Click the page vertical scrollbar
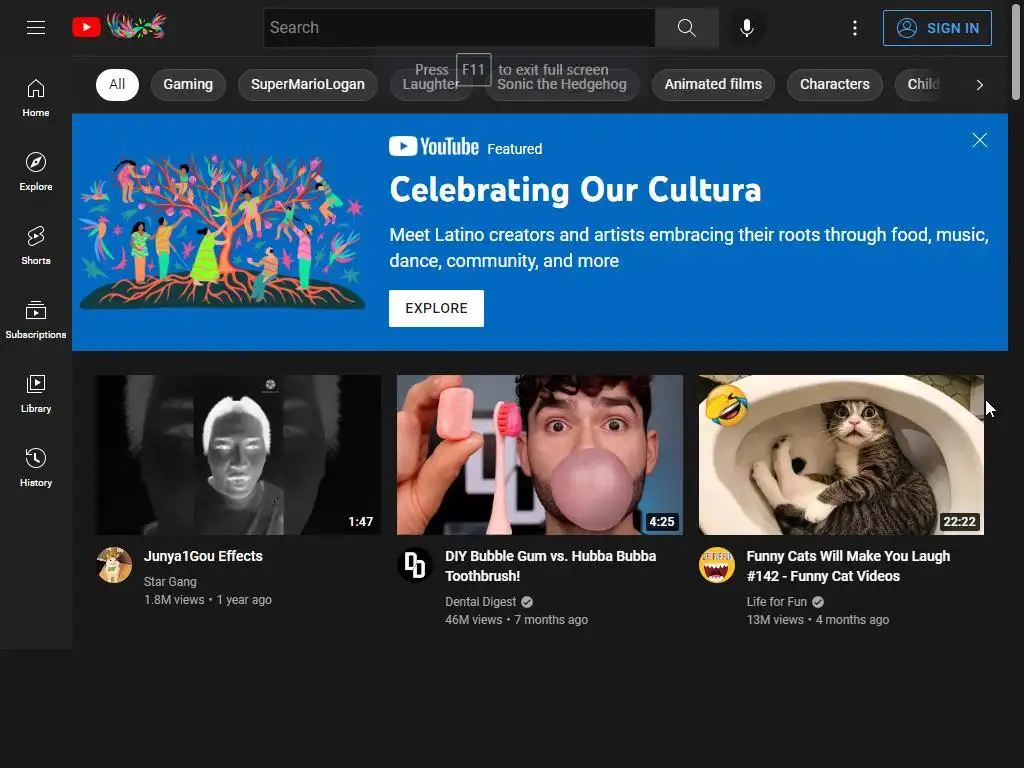 tap(1016, 52)
